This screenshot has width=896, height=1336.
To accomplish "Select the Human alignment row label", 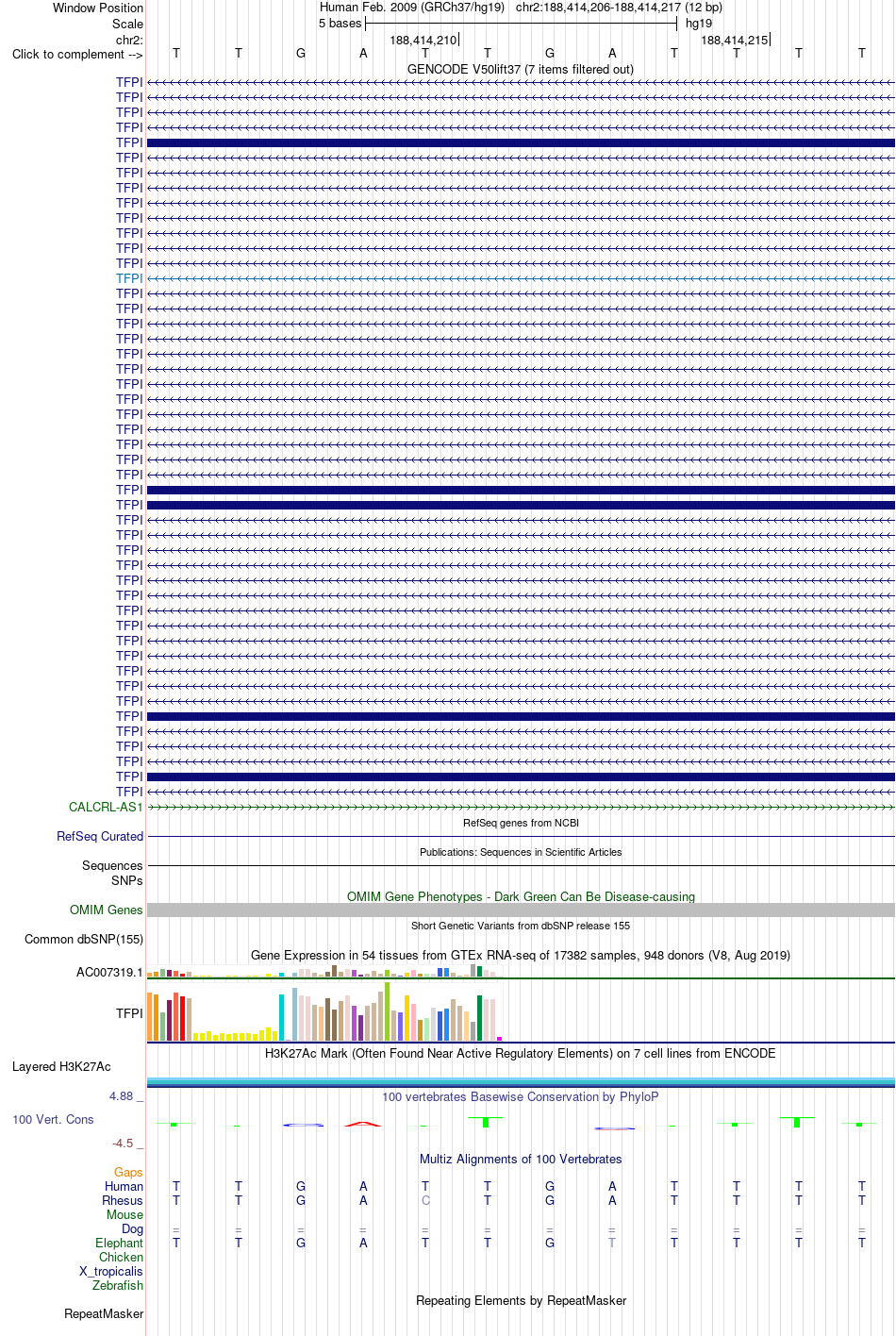I will [124, 1186].
